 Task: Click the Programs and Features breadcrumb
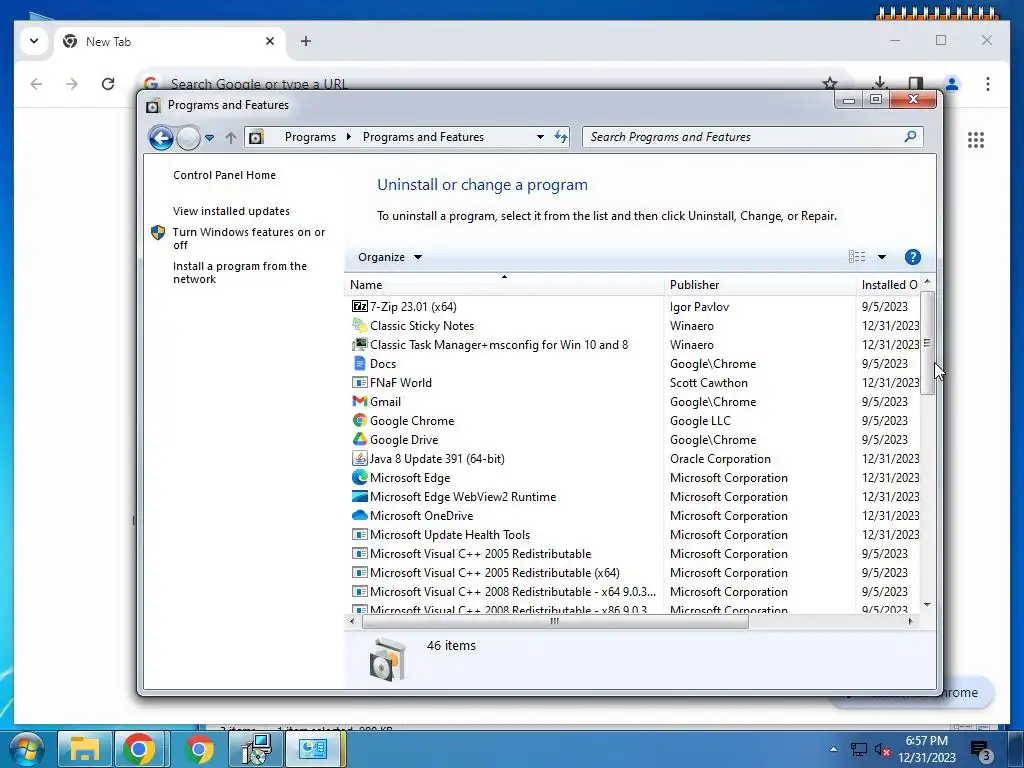tap(423, 136)
